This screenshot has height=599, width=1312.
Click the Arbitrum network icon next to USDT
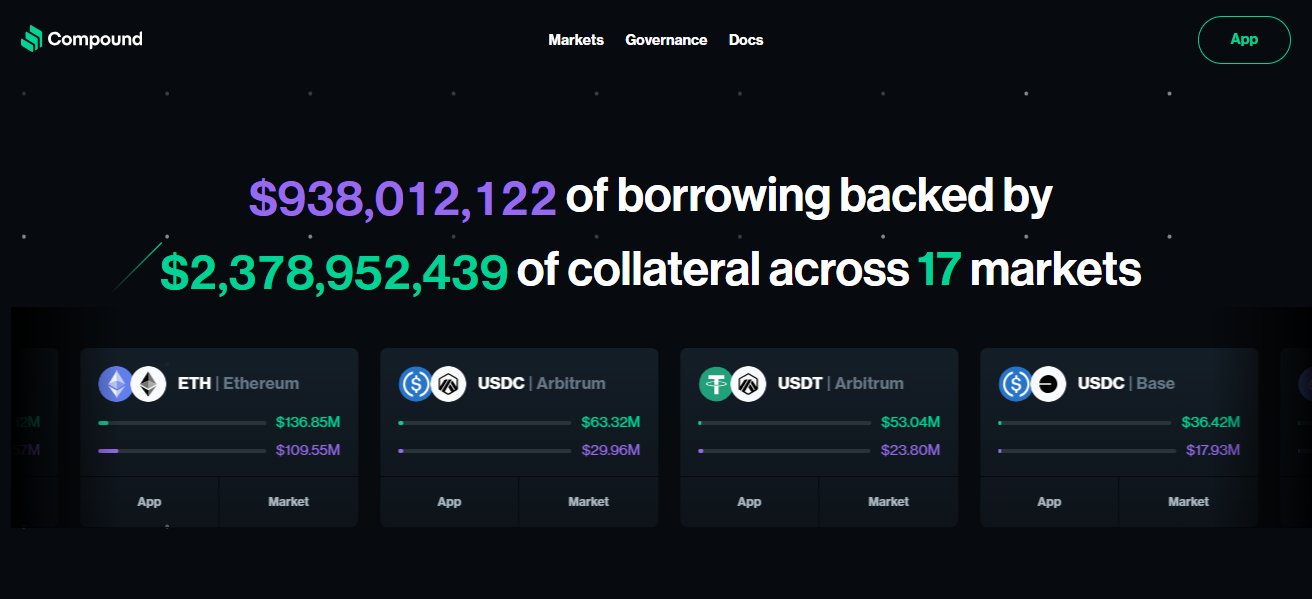point(748,383)
